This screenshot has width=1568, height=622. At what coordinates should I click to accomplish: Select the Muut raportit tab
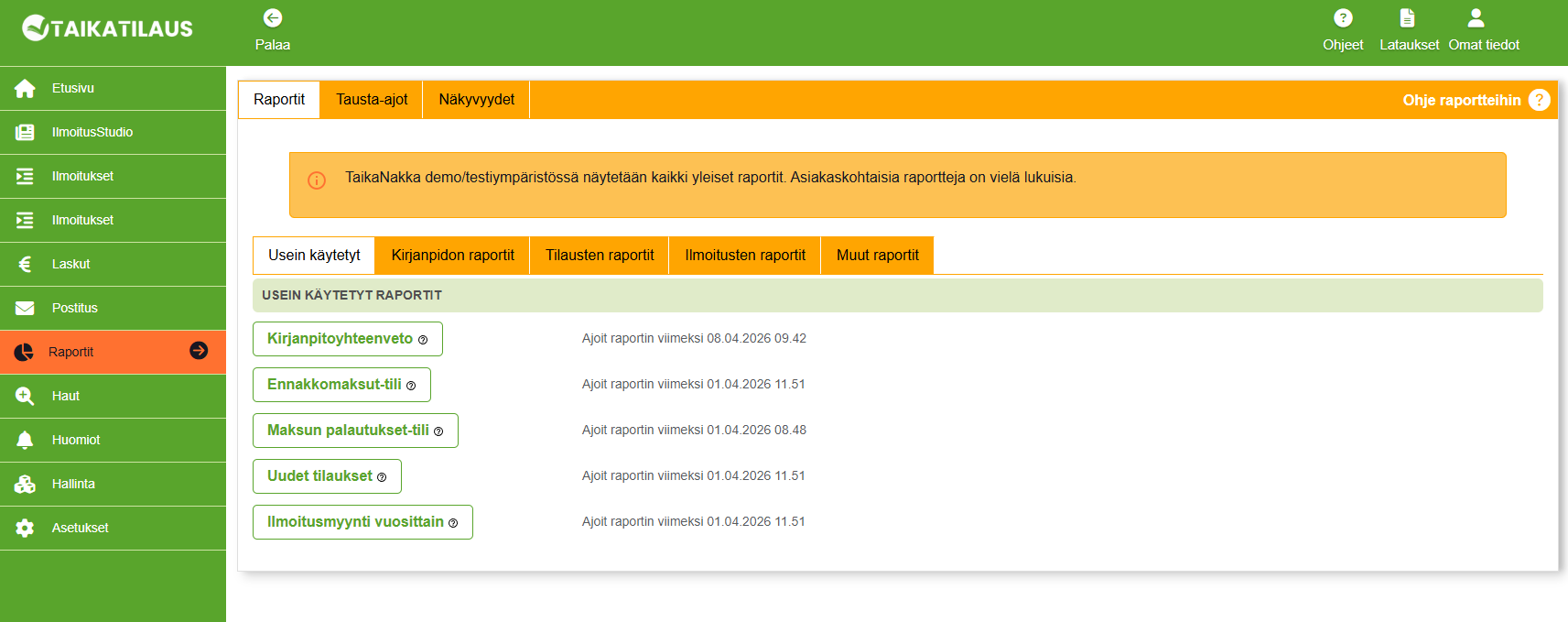[877, 256]
